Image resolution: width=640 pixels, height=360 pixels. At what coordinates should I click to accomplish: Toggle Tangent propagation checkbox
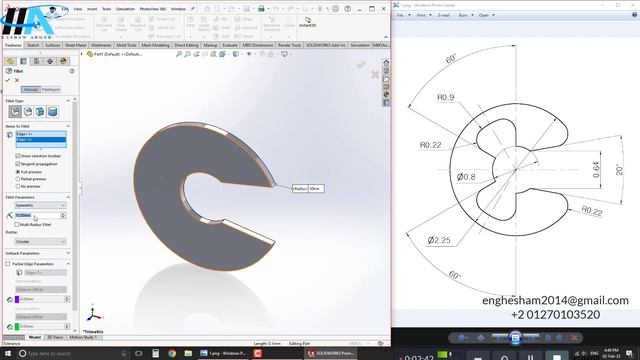coord(18,164)
